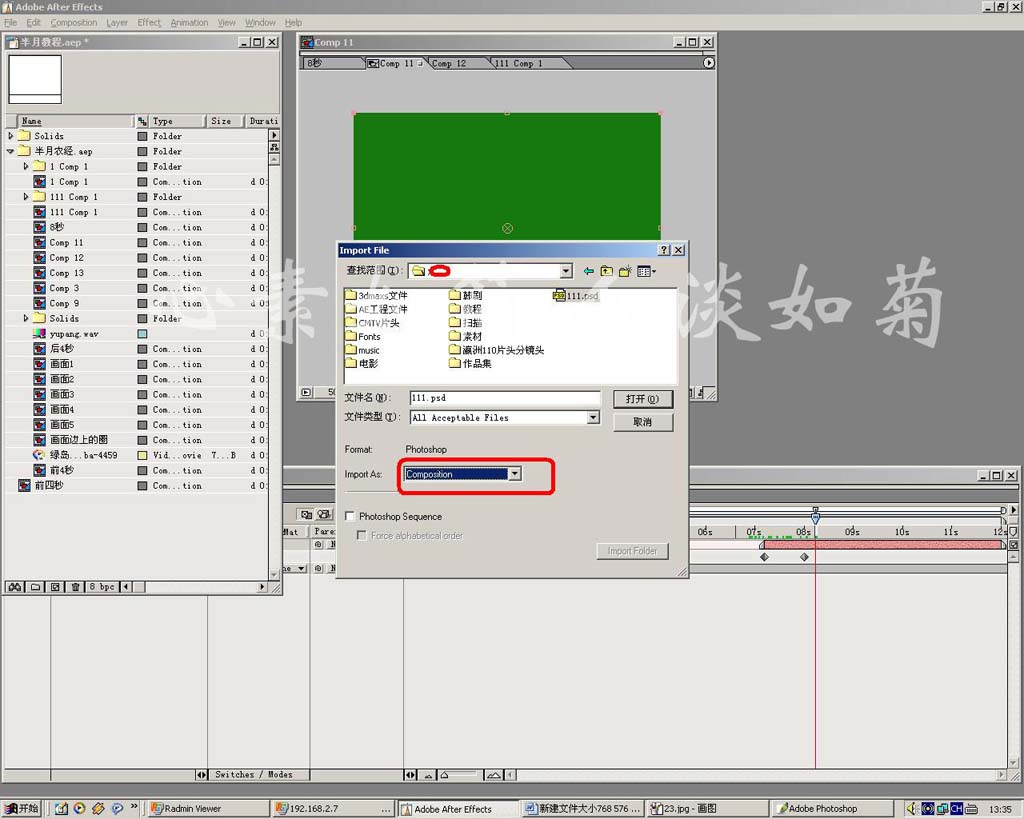Viewport: 1024px width, 819px height.
Task: Open the Composition menu
Action: pos(74,22)
